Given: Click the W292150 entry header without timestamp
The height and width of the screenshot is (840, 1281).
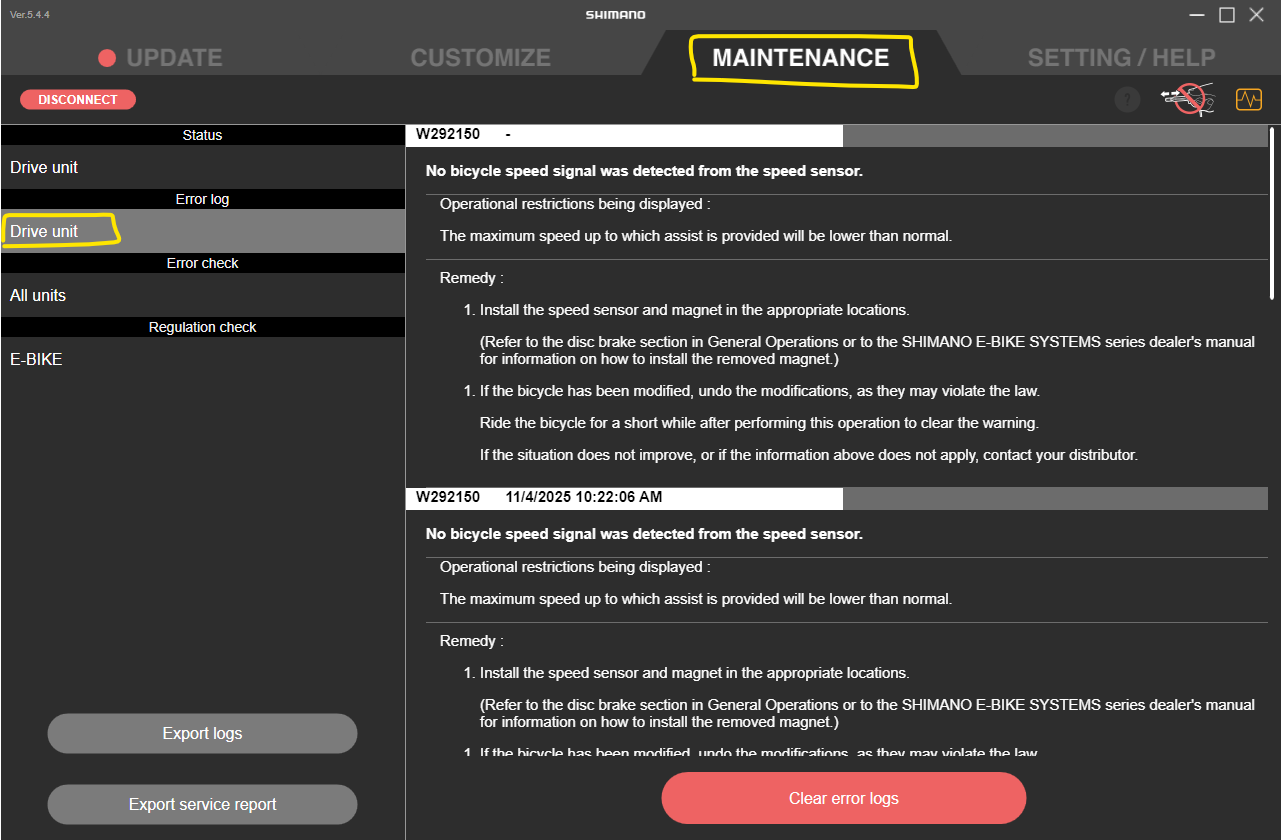Looking at the screenshot, I should (x=836, y=135).
